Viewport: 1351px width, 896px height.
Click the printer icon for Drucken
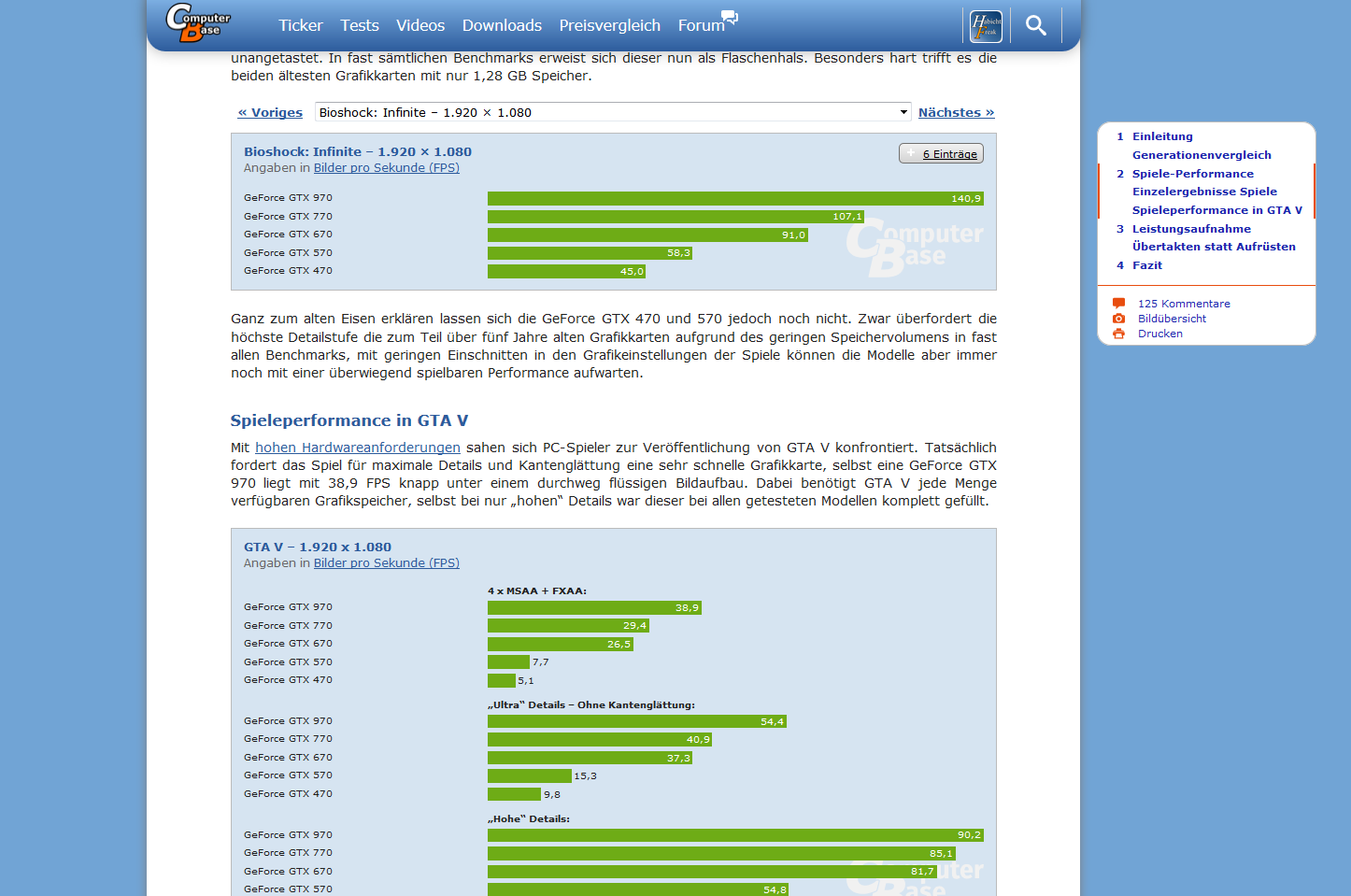[1118, 334]
